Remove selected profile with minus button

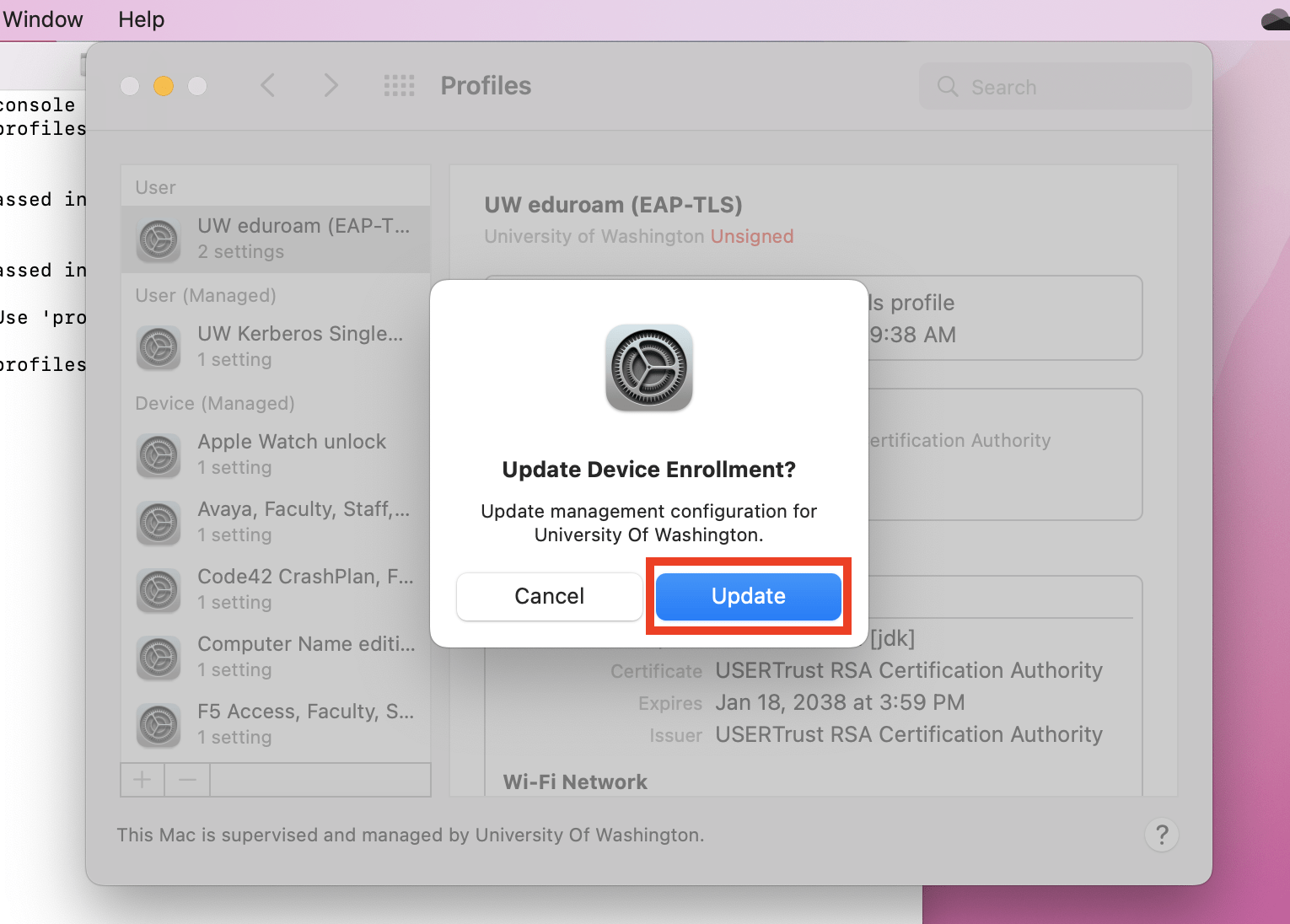[x=187, y=779]
